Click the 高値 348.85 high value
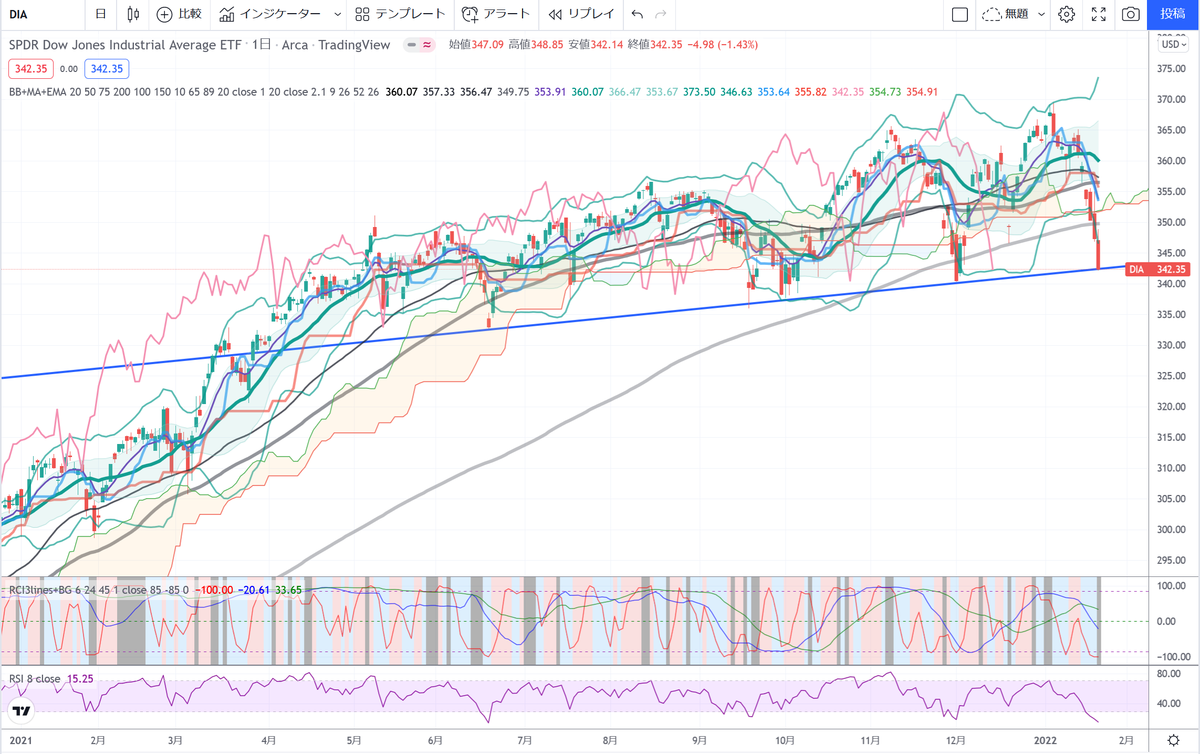This screenshot has width=1200, height=754. click(536, 44)
